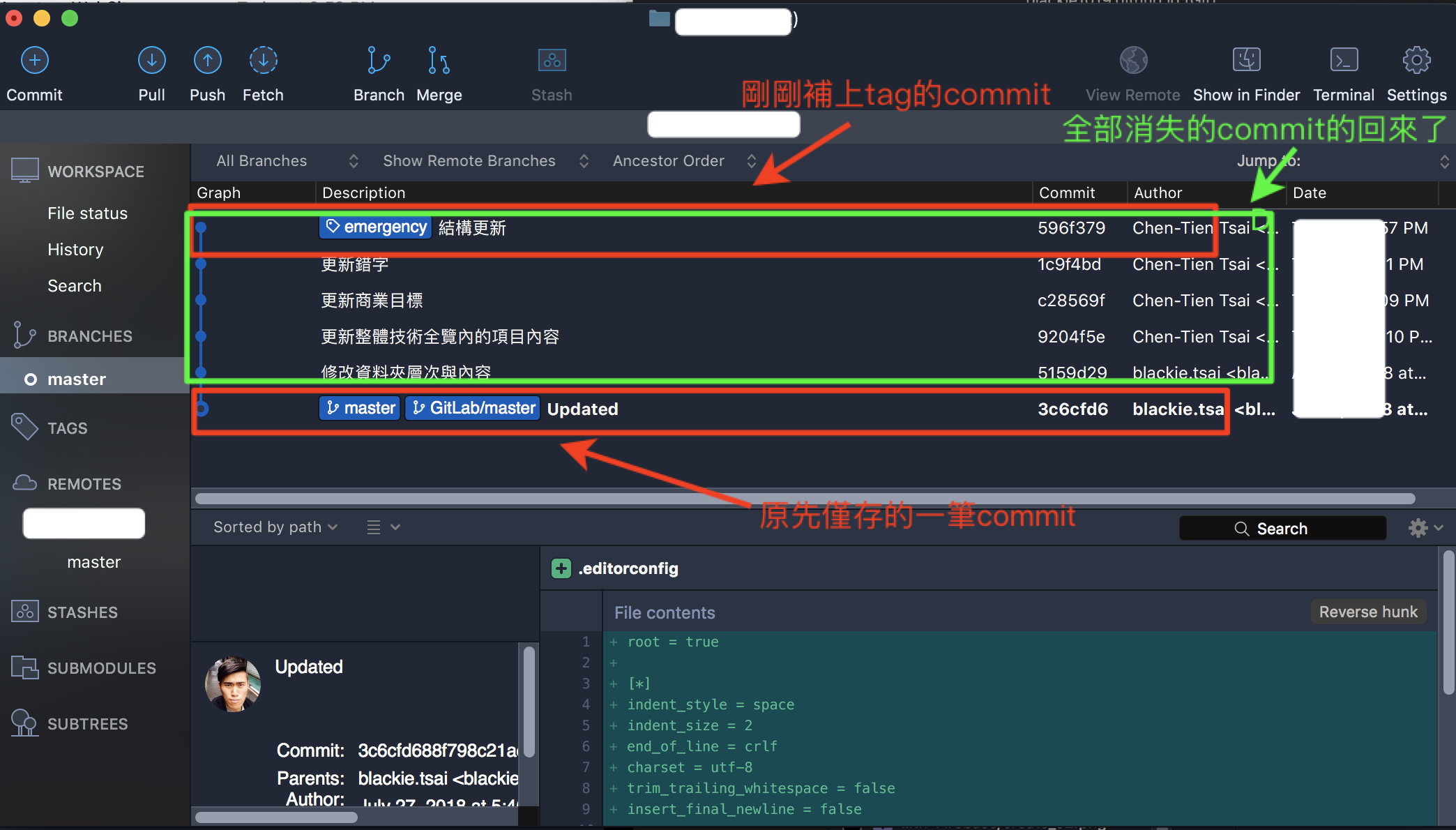1456x830 pixels.
Task: Click the Pull toolbar icon
Action: 151,61
